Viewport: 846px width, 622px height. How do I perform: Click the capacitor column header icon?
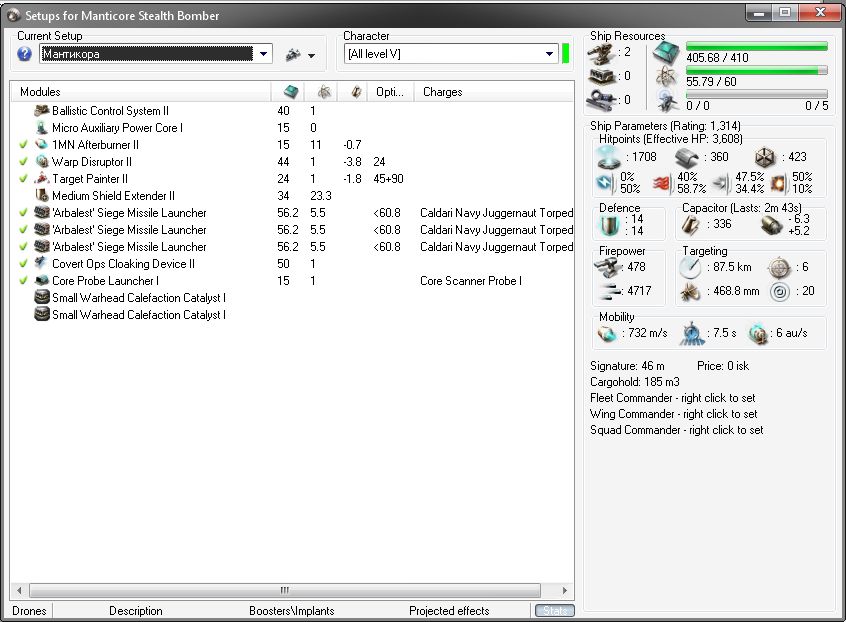pyautogui.click(x=356, y=92)
